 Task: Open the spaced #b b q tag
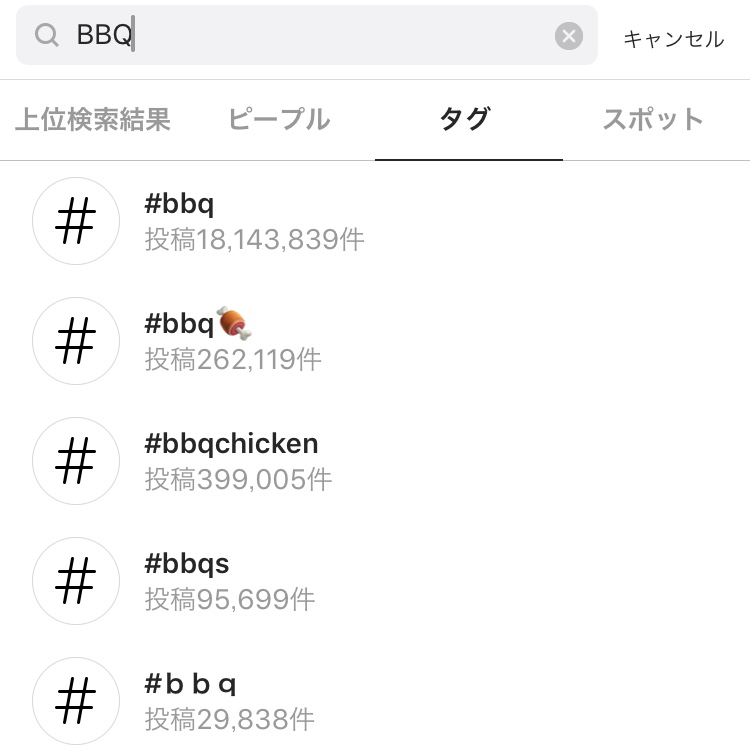(191, 685)
